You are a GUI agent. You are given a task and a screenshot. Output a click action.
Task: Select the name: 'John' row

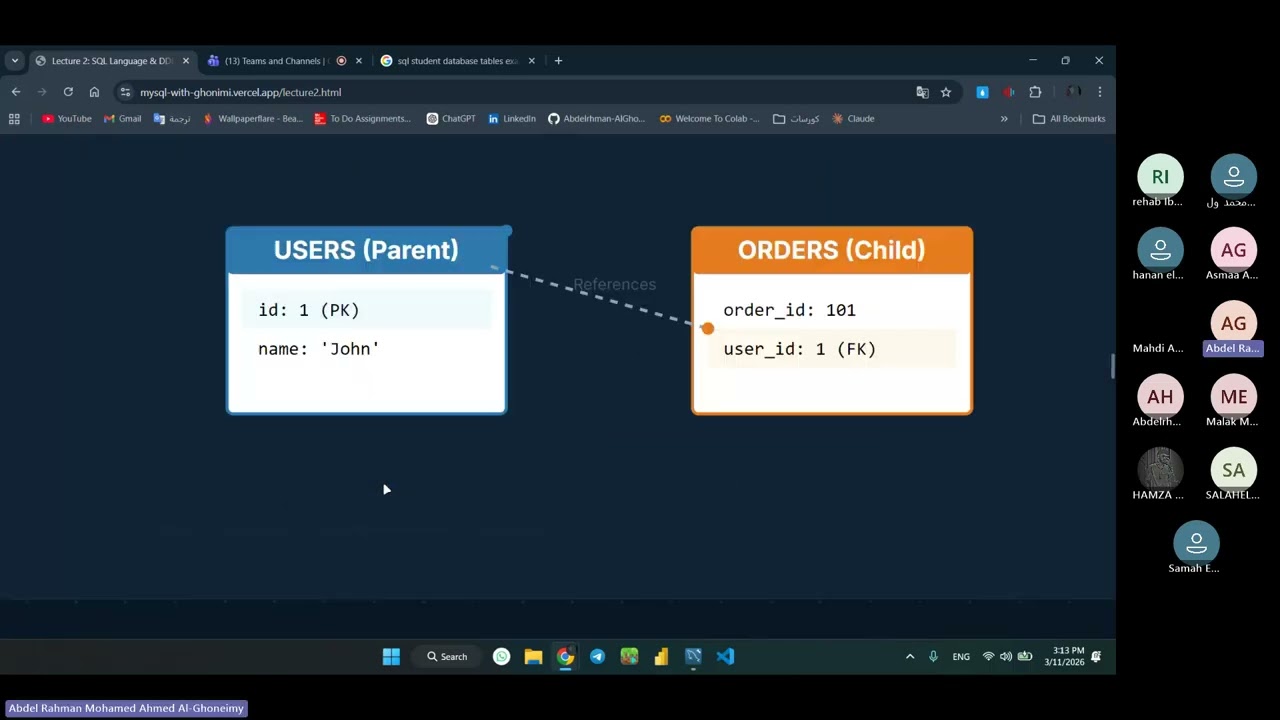click(366, 349)
